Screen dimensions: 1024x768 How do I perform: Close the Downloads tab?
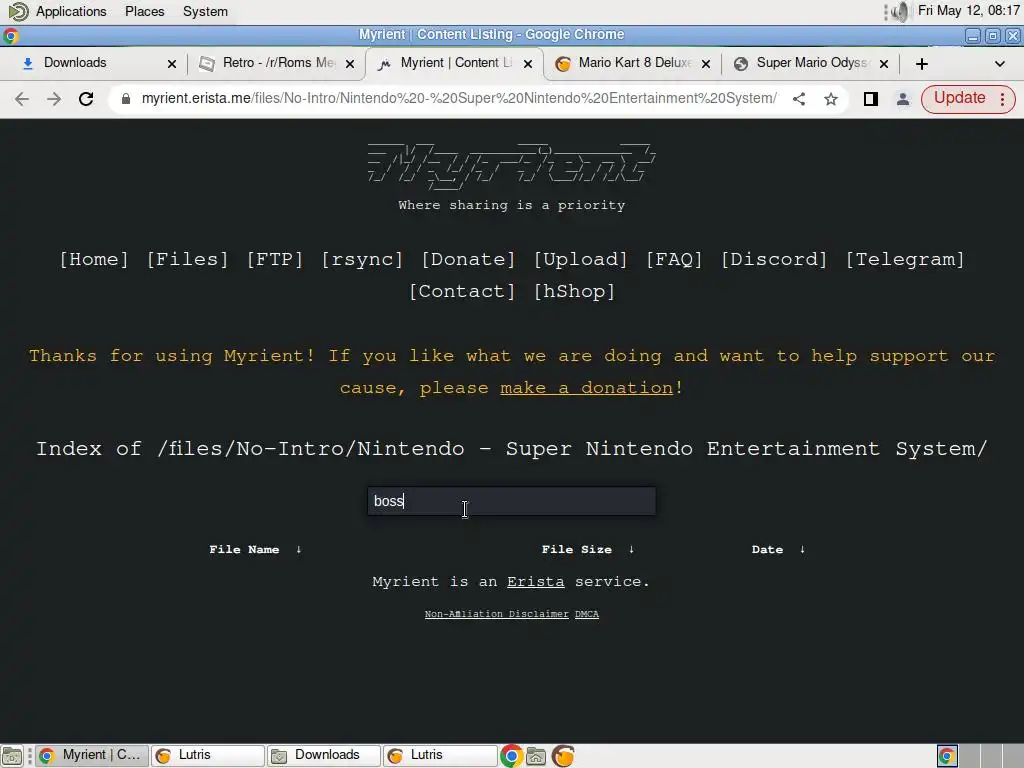(172, 63)
